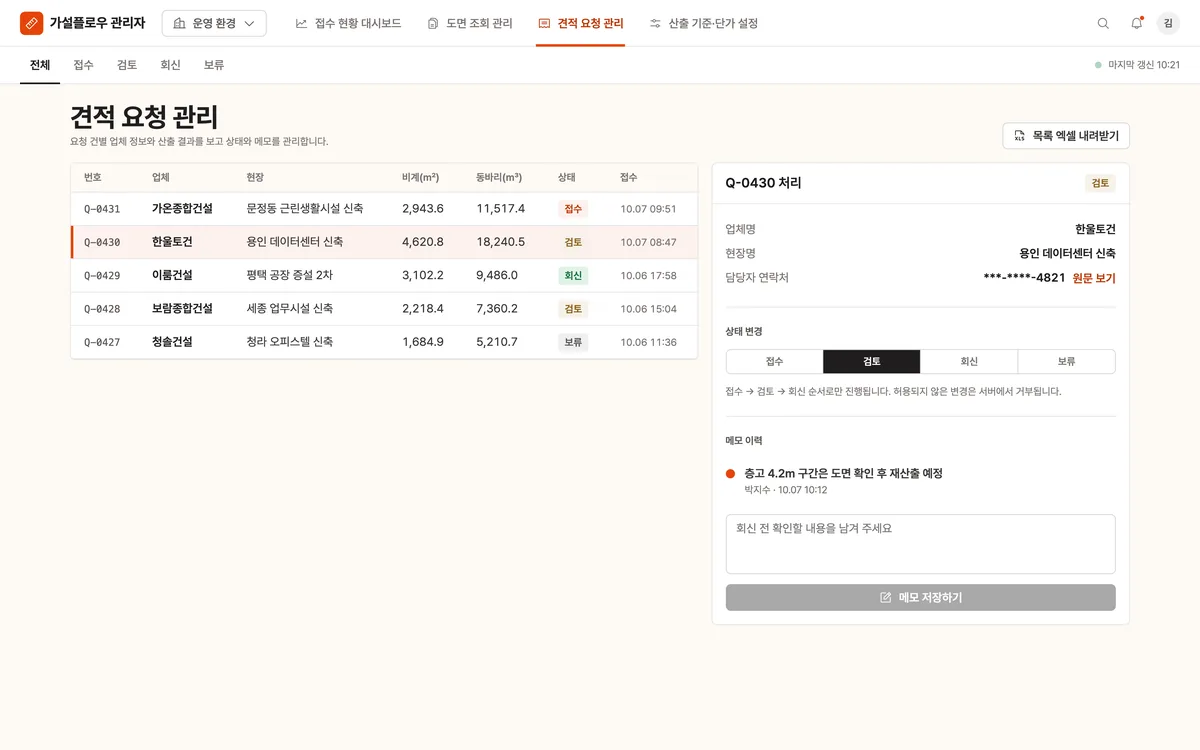Viewport: 1200px width, 750px height.
Task: Select row Q-0429 이룸건설
Action: tap(384, 275)
